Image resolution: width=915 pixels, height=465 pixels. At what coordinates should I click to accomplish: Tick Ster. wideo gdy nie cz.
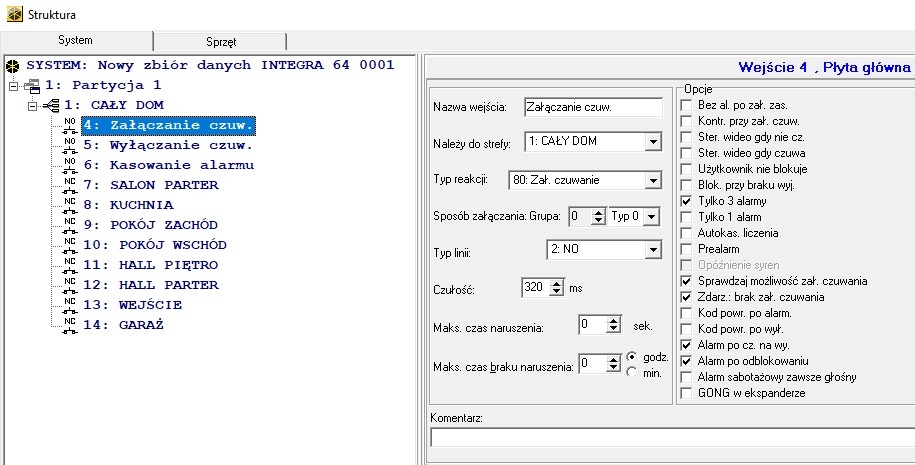pos(686,138)
